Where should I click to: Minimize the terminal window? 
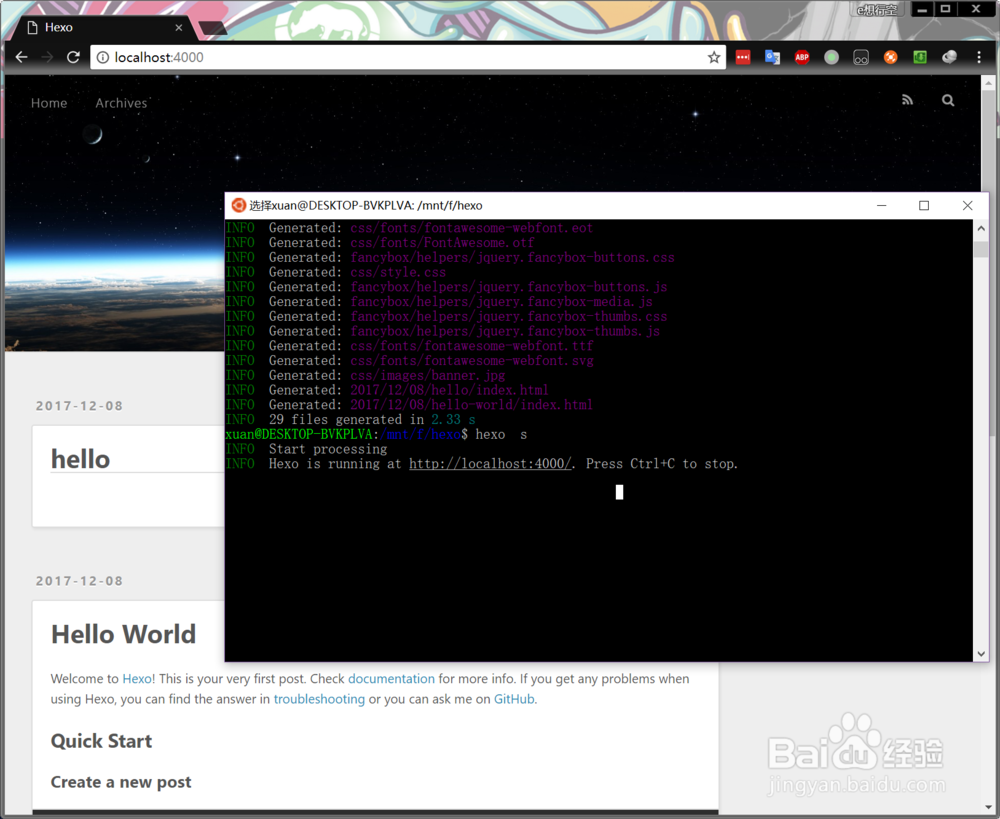pyautogui.click(x=881, y=205)
